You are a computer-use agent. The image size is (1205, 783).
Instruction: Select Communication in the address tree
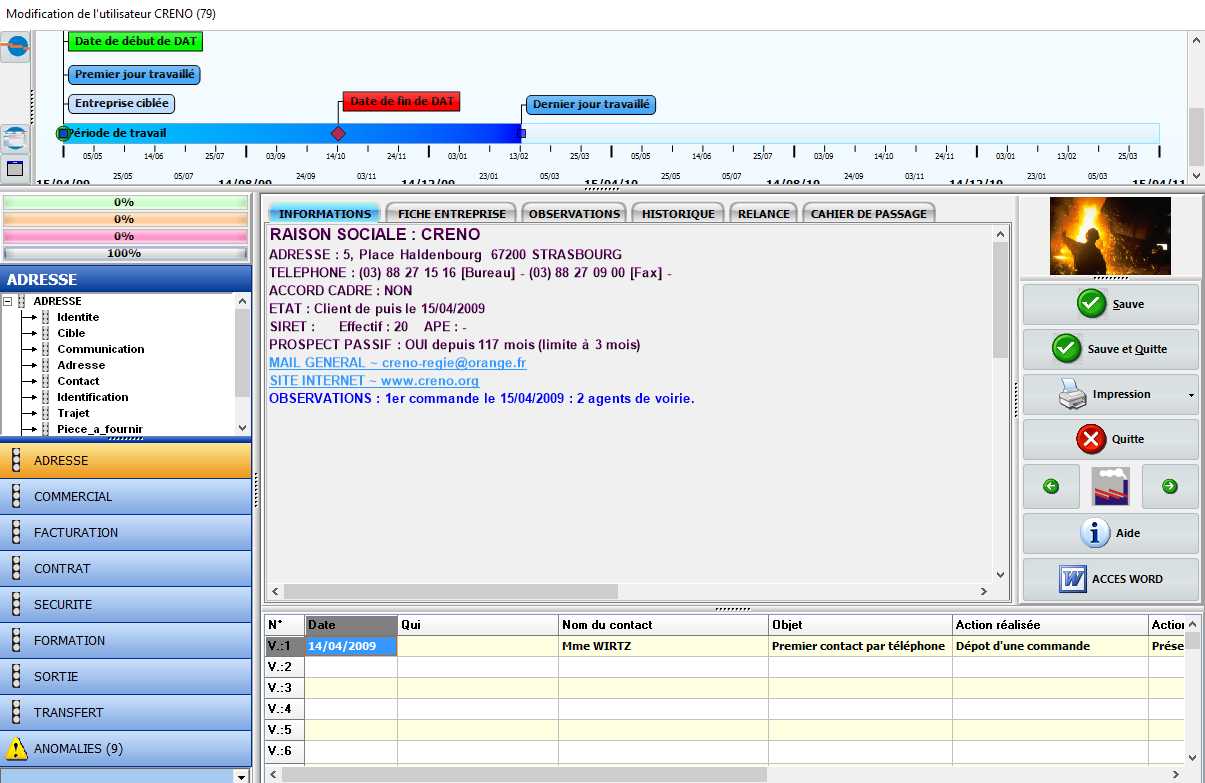(x=100, y=349)
